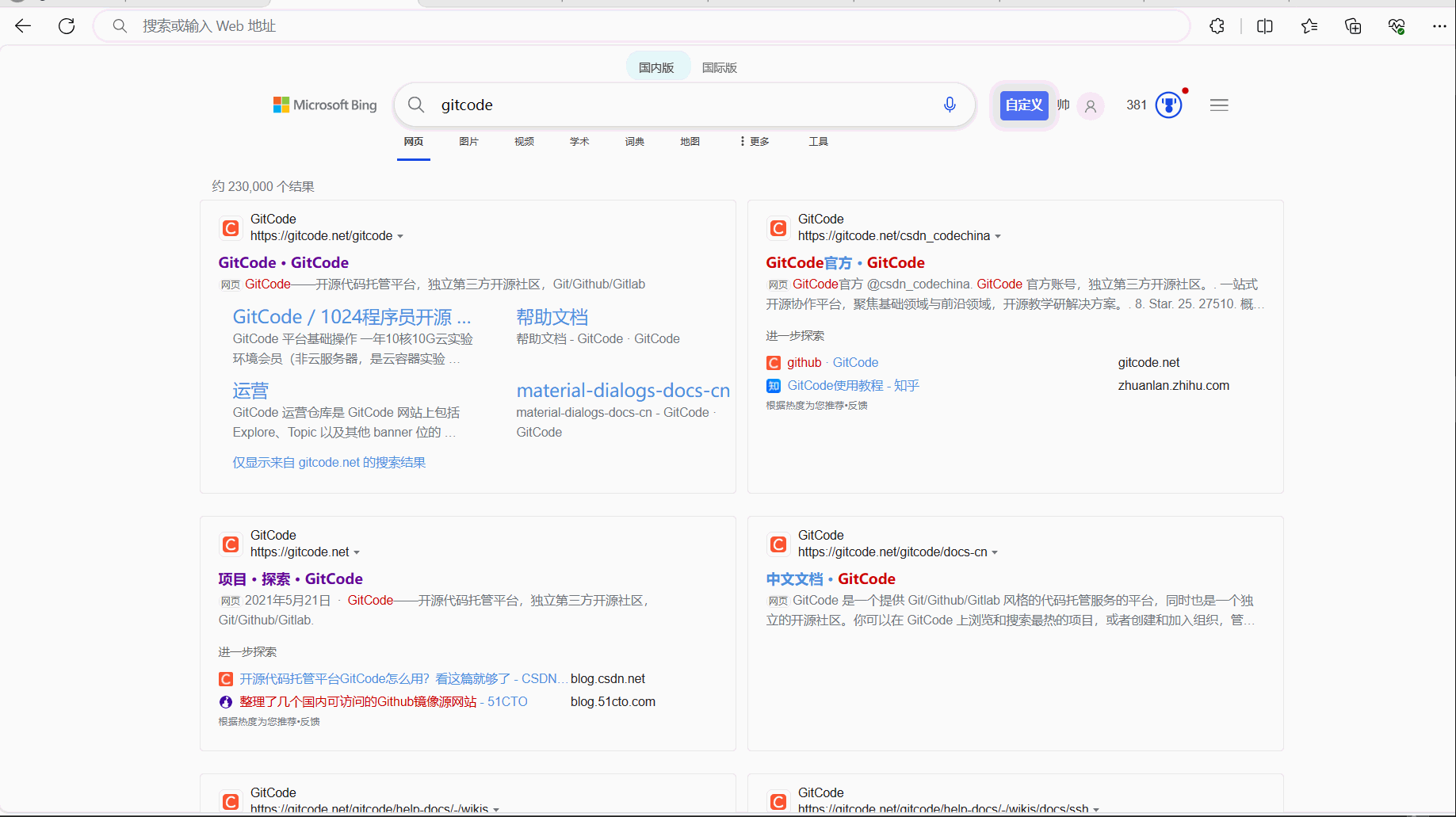
Task: Click the 帅 username label
Action: [x=1064, y=105]
